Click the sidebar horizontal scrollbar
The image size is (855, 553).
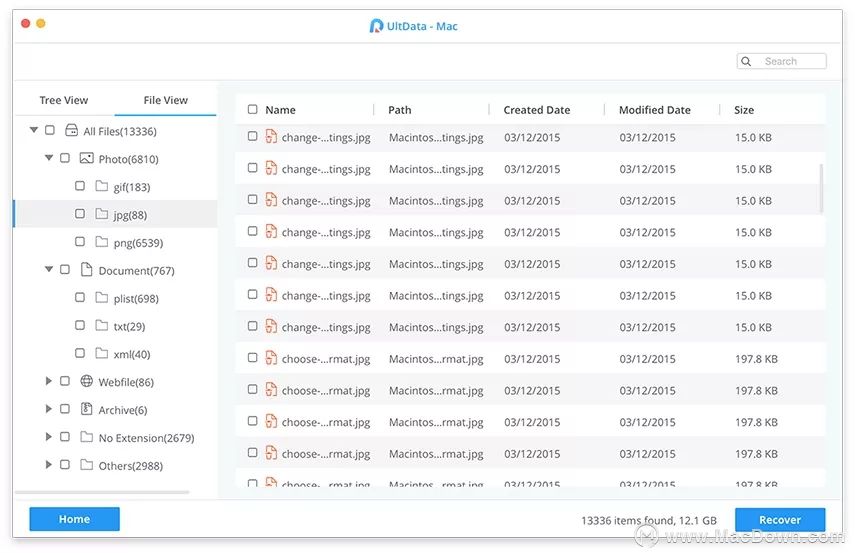tap(102, 492)
